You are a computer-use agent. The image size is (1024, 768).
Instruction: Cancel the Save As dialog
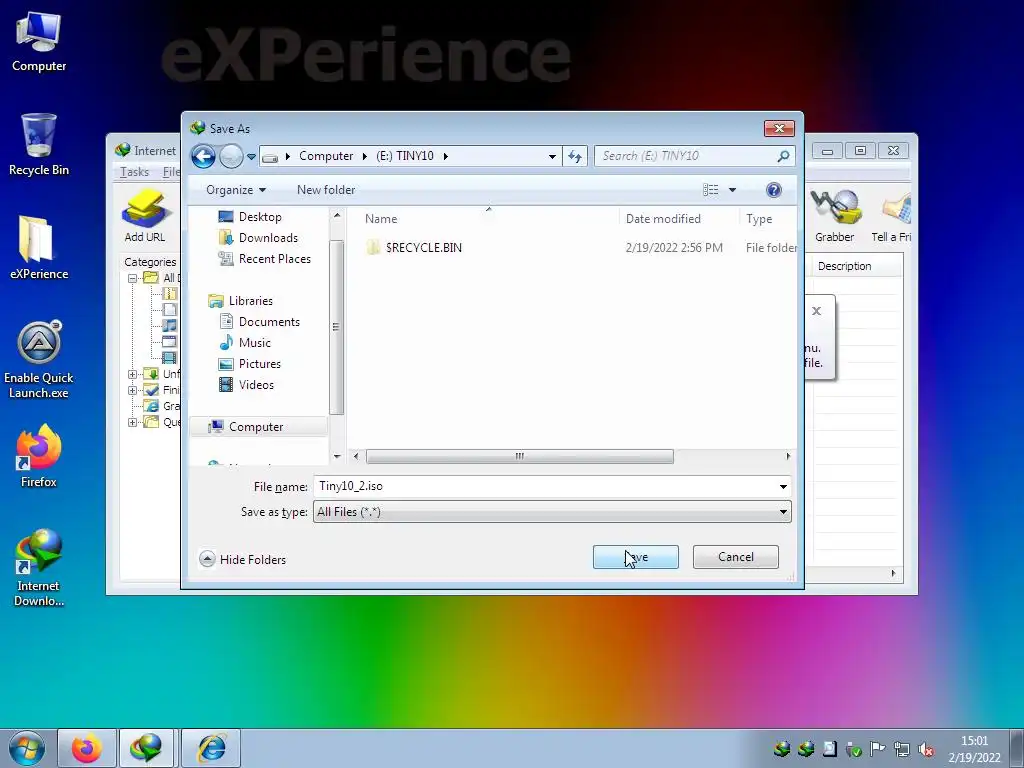tap(735, 557)
